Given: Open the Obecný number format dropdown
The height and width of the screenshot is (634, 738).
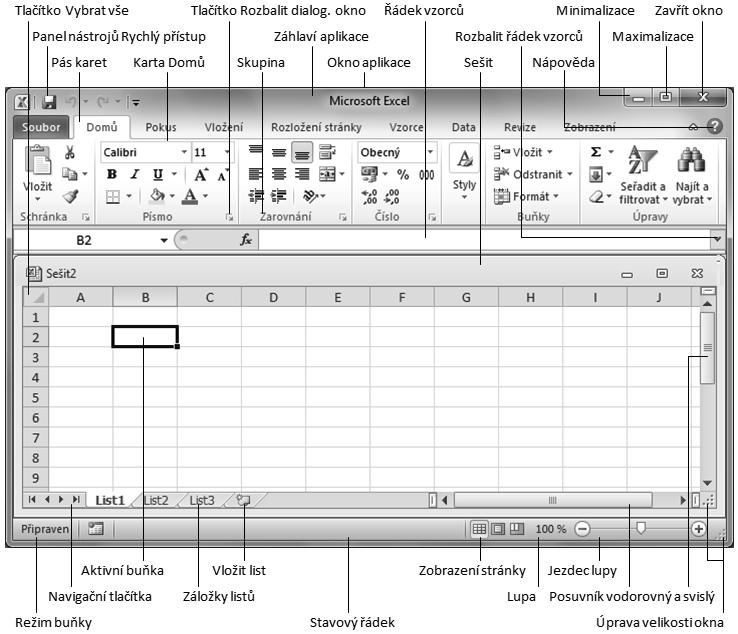Looking at the screenshot, I should click(x=430, y=152).
